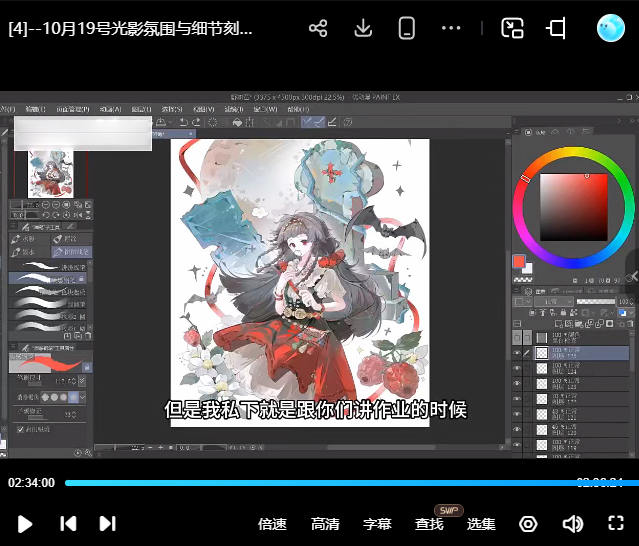Click the user avatar bubble
The image size is (639, 546).
[610, 28]
